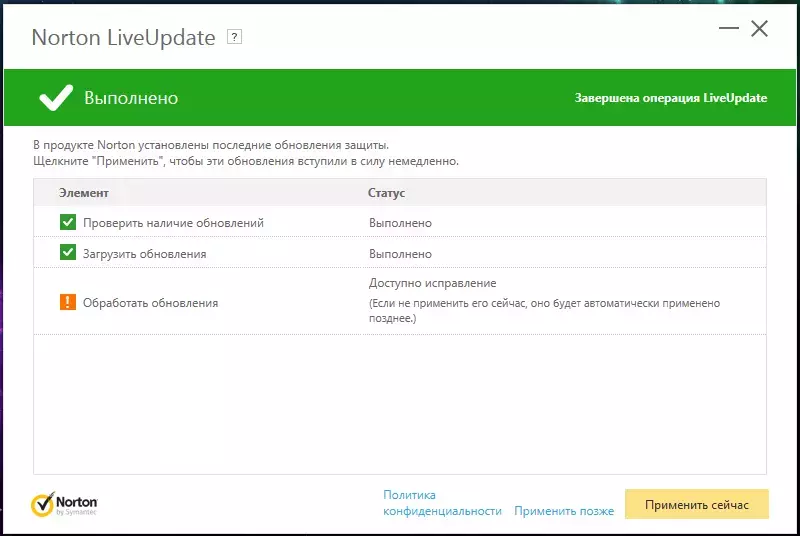Click the Завершена операция LiveUpdate banner text
Viewport: 800px width, 536px height.
pyautogui.click(x=670, y=98)
